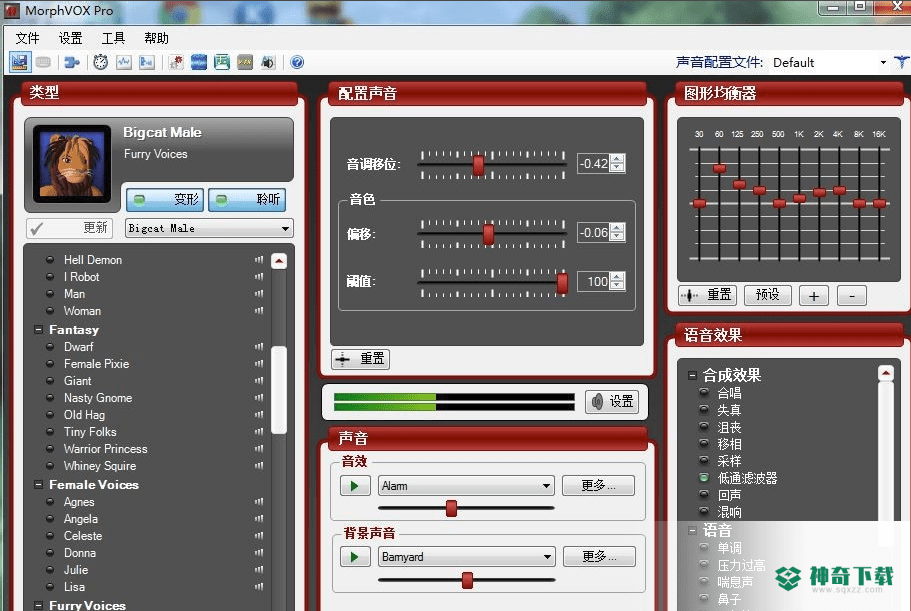Open the 工具 menu
The image size is (911, 611).
tap(113, 38)
